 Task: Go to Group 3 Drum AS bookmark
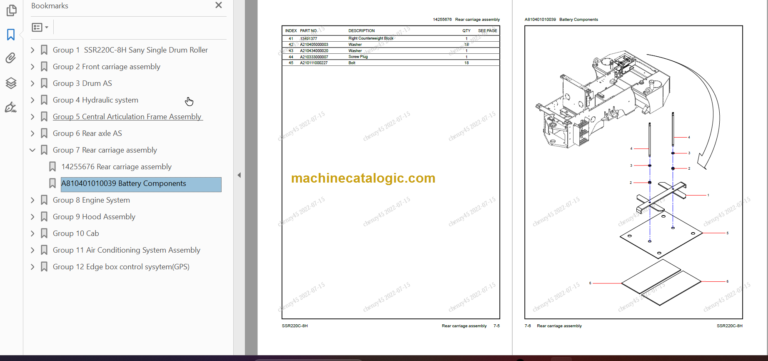[x=82, y=83]
